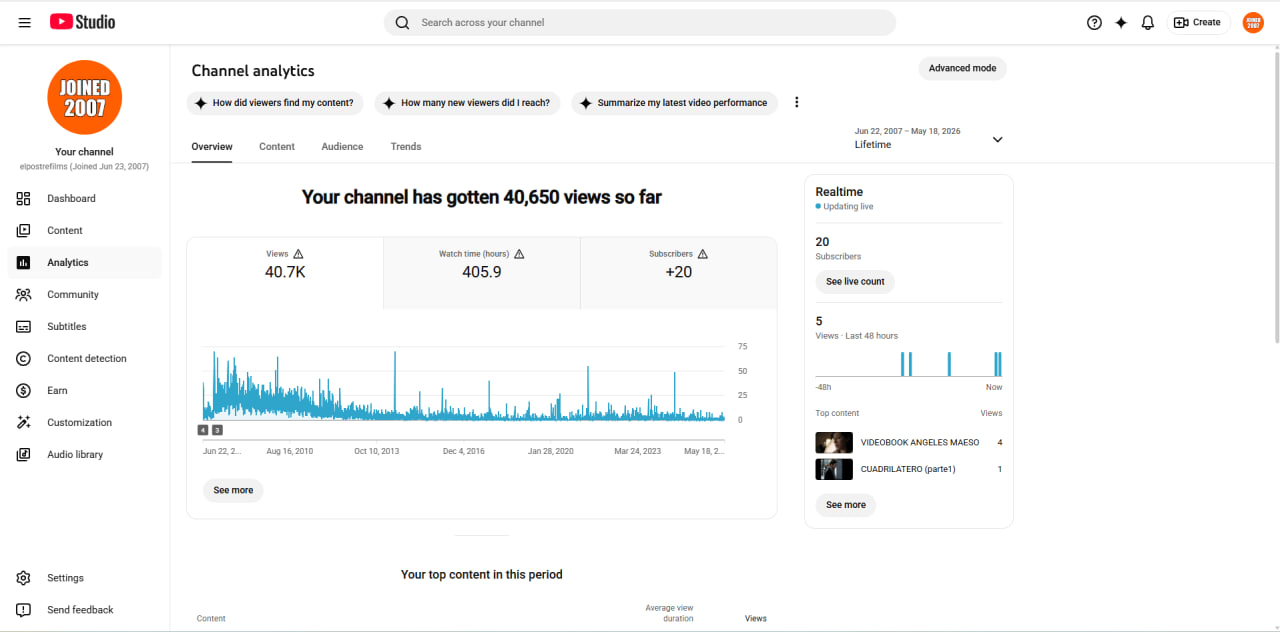Open the Earn dollar icon in sidebar
Screen dimensions: 1280x632
(x=24, y=390)
